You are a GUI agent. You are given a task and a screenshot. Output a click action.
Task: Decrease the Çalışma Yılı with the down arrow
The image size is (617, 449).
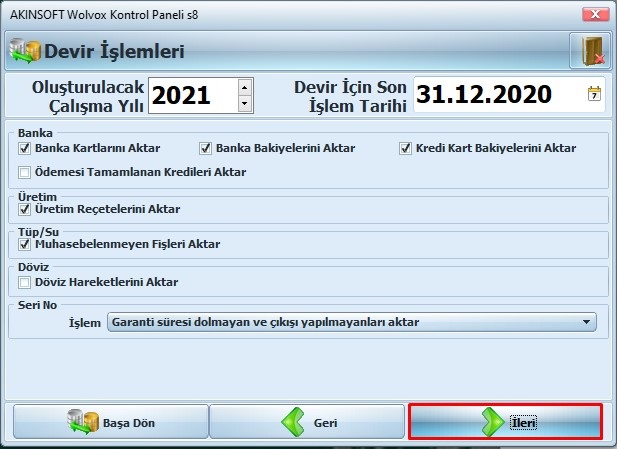(245, 104)
